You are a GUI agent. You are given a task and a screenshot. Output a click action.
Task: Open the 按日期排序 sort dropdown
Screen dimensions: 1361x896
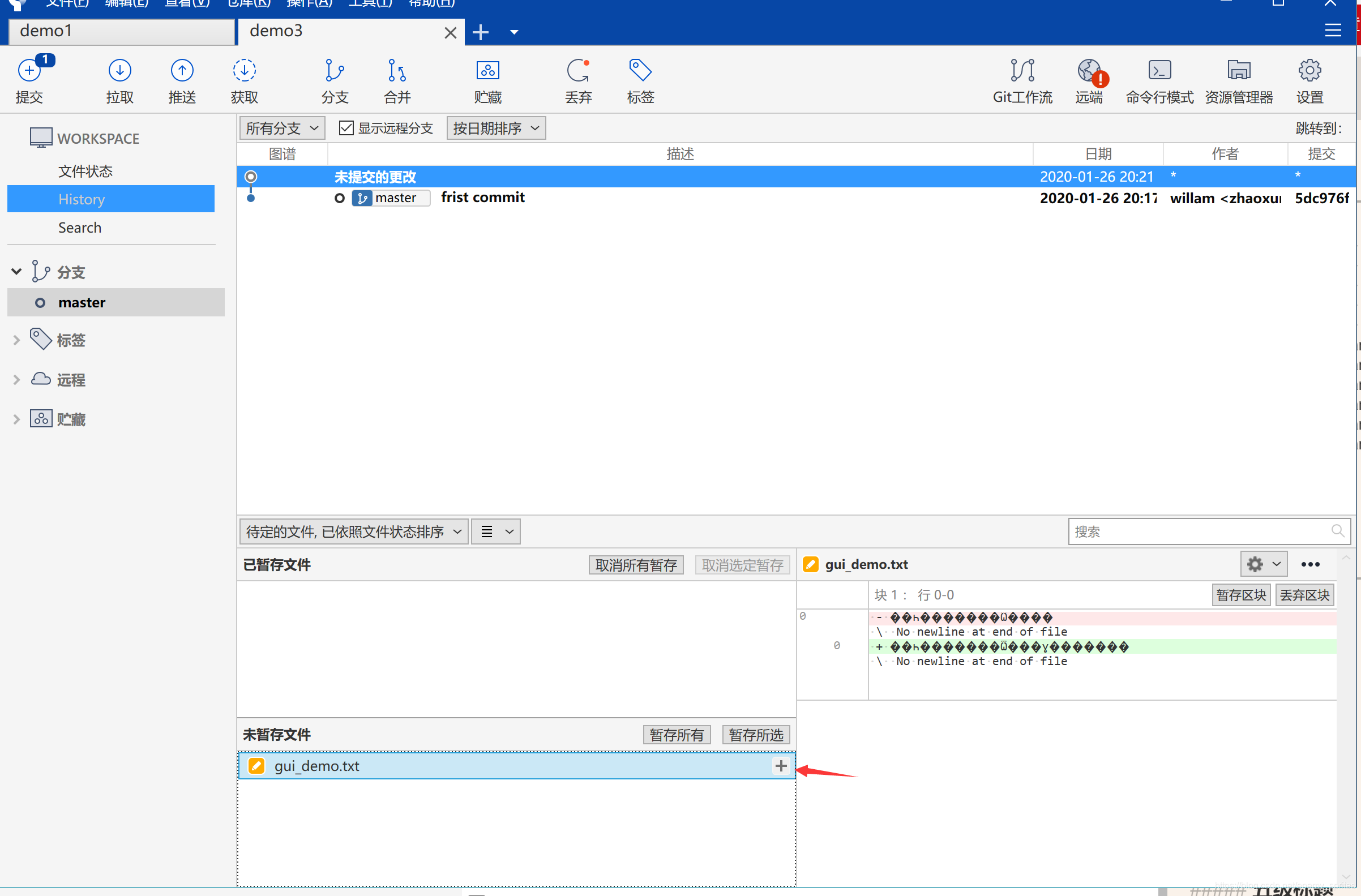(495, 128)
